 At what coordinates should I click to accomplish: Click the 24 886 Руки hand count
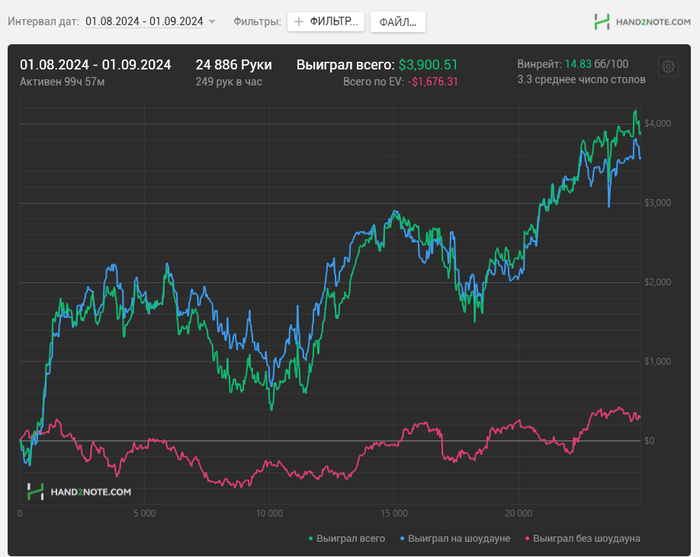(233, 65)
